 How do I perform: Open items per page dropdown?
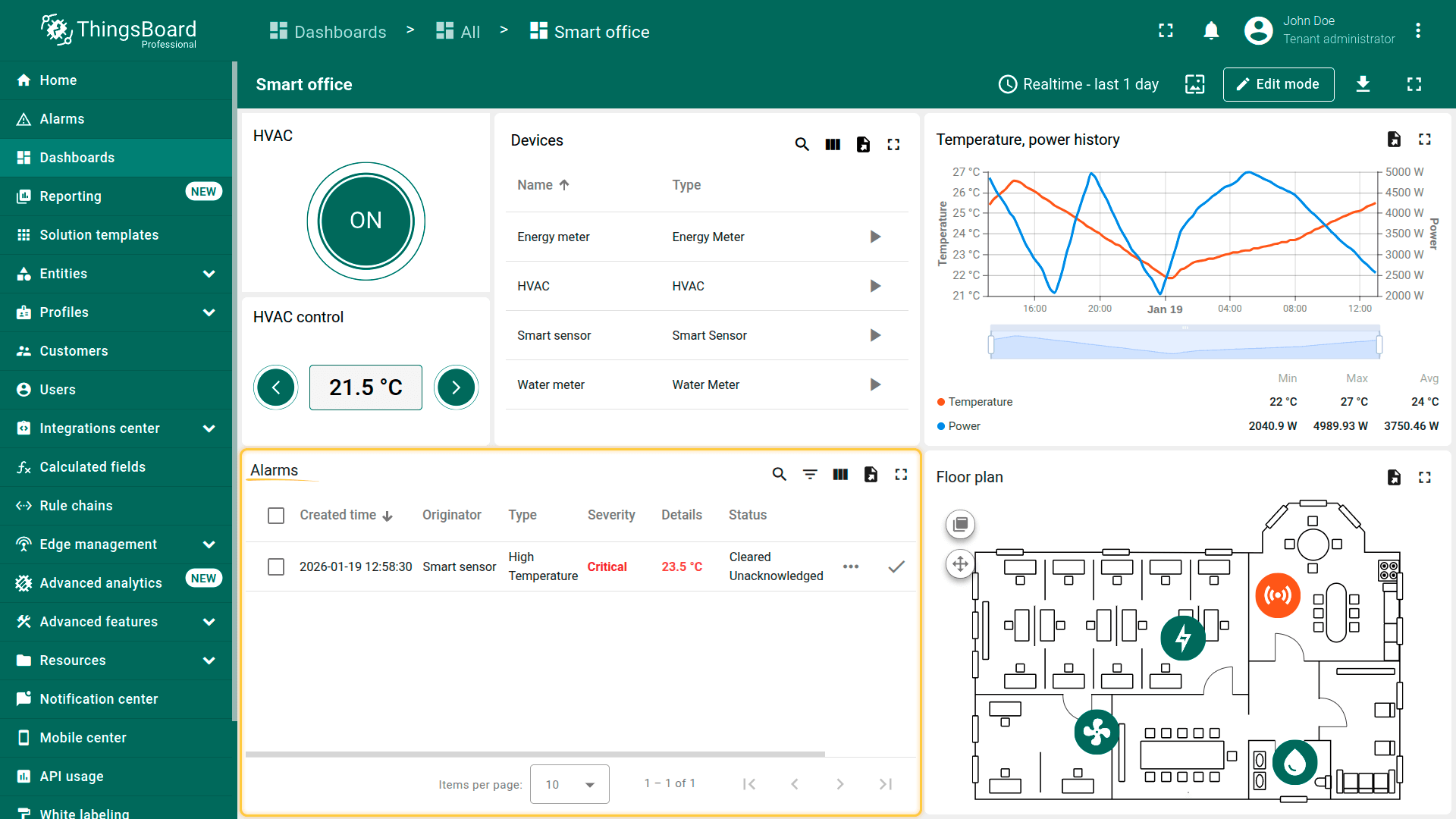click(x=570, y=784)
